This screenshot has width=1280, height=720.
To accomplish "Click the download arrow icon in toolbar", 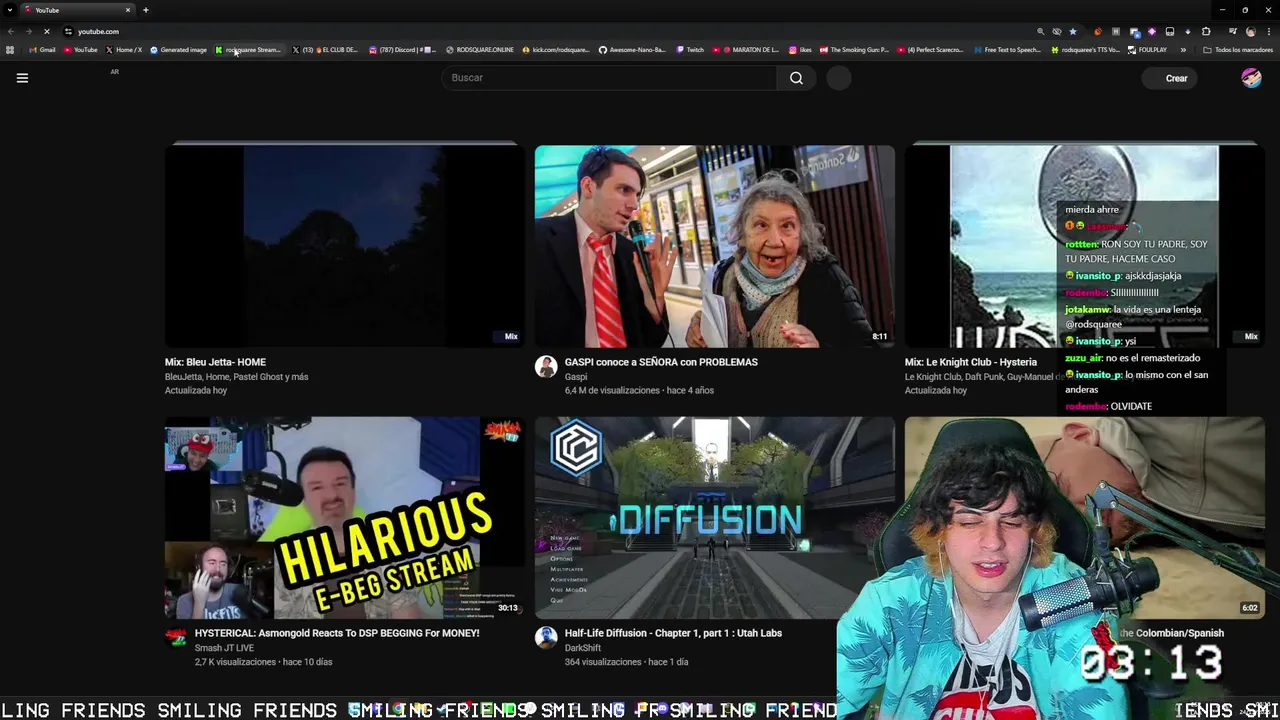I will (1188, 31).
